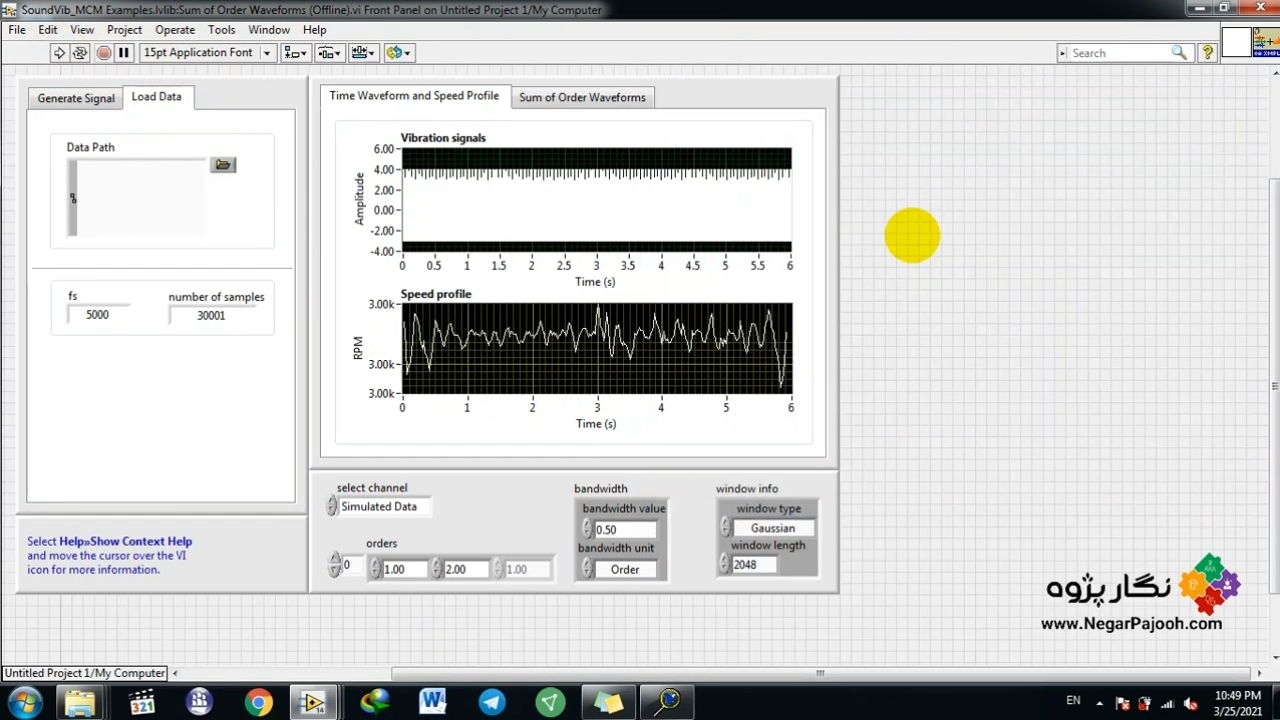
Task: Click the bandwidth value field
Action: [x=625, y=530]
